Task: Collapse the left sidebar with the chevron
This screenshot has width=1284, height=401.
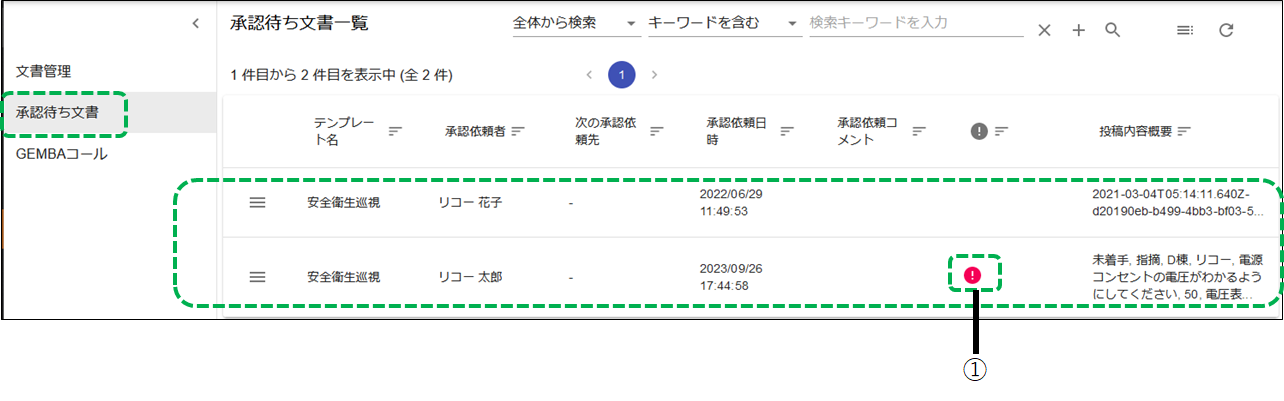Action: (x=196, y=22)
